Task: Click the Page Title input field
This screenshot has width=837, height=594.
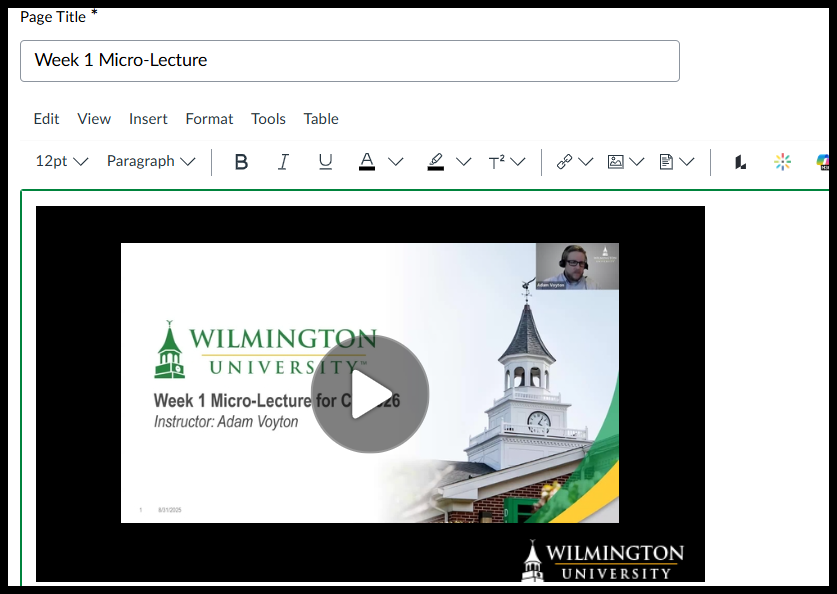Action: 350,61
